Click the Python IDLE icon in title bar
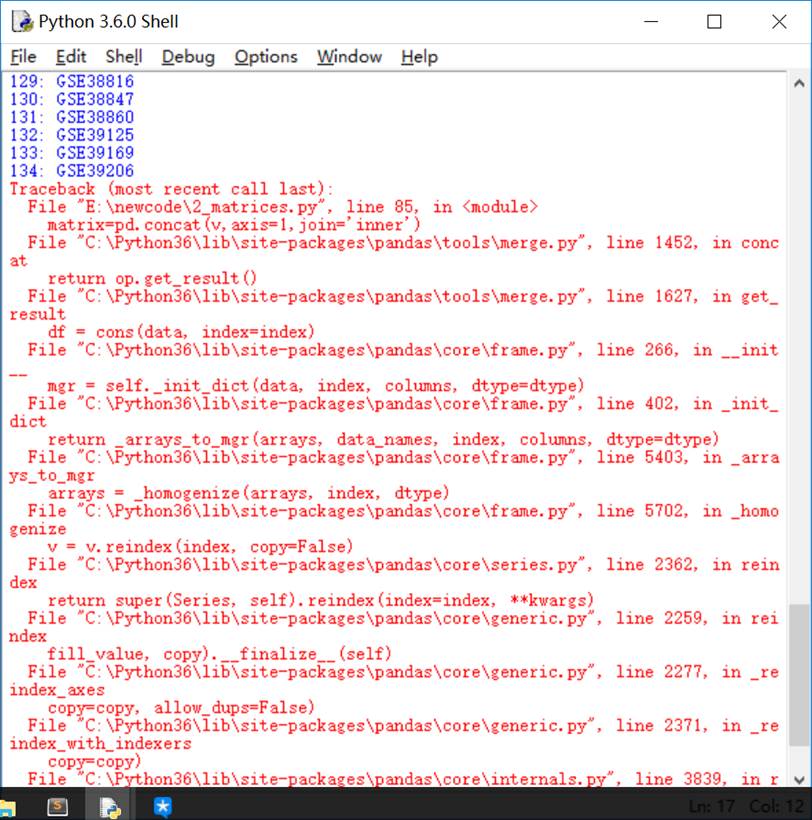Viewport: 812px width, 820px height. click(22, 21)
